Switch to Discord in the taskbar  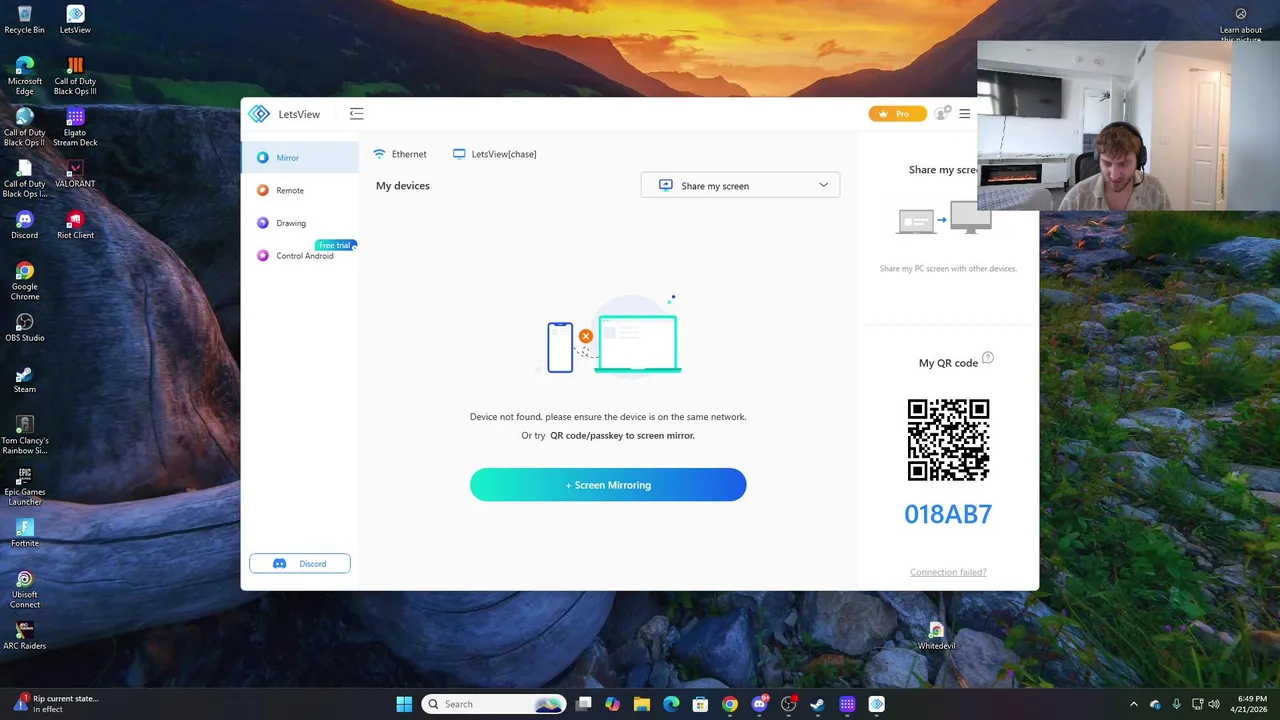tap(759, 704)
